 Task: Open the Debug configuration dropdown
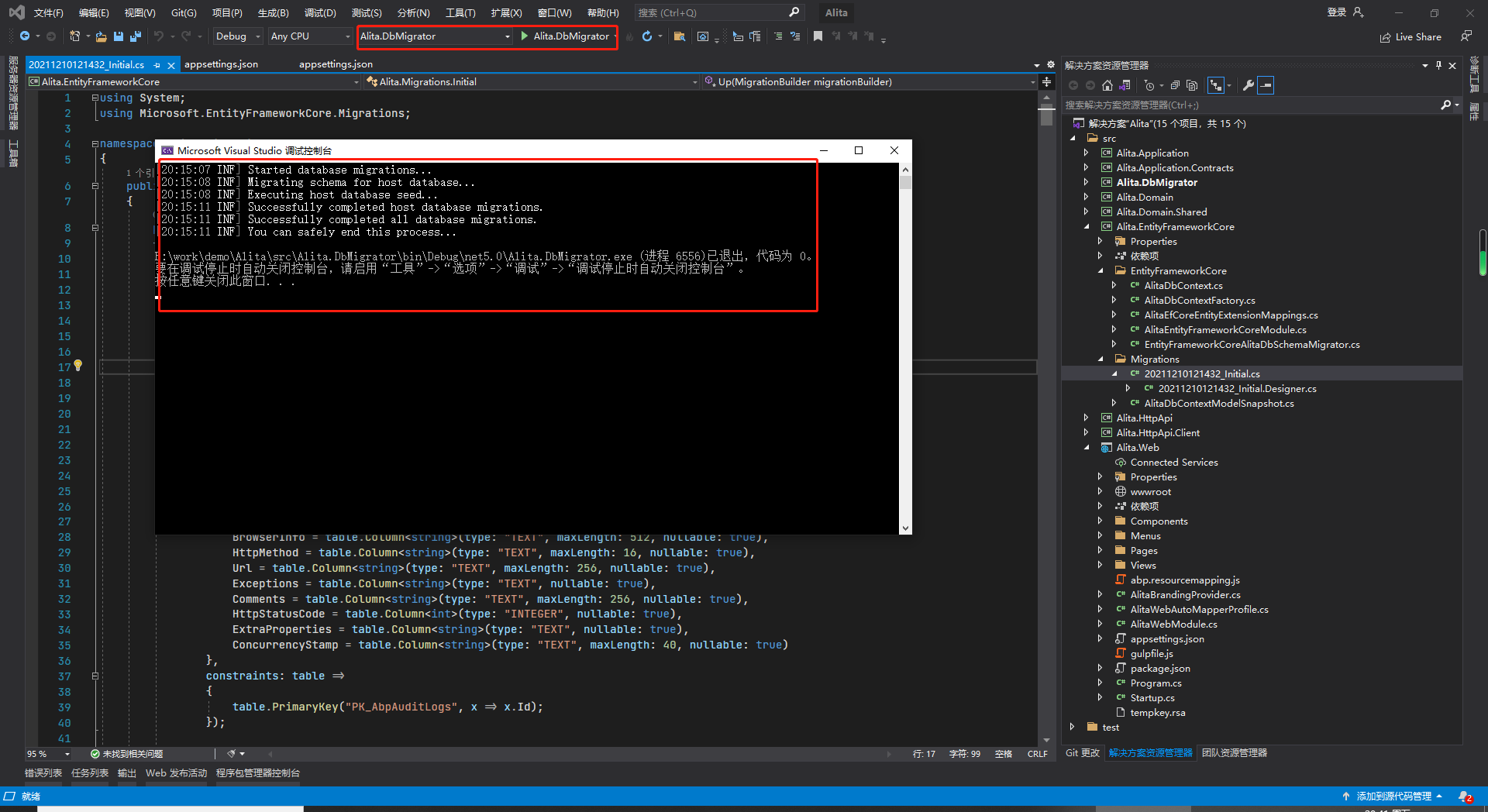[236, 36]
